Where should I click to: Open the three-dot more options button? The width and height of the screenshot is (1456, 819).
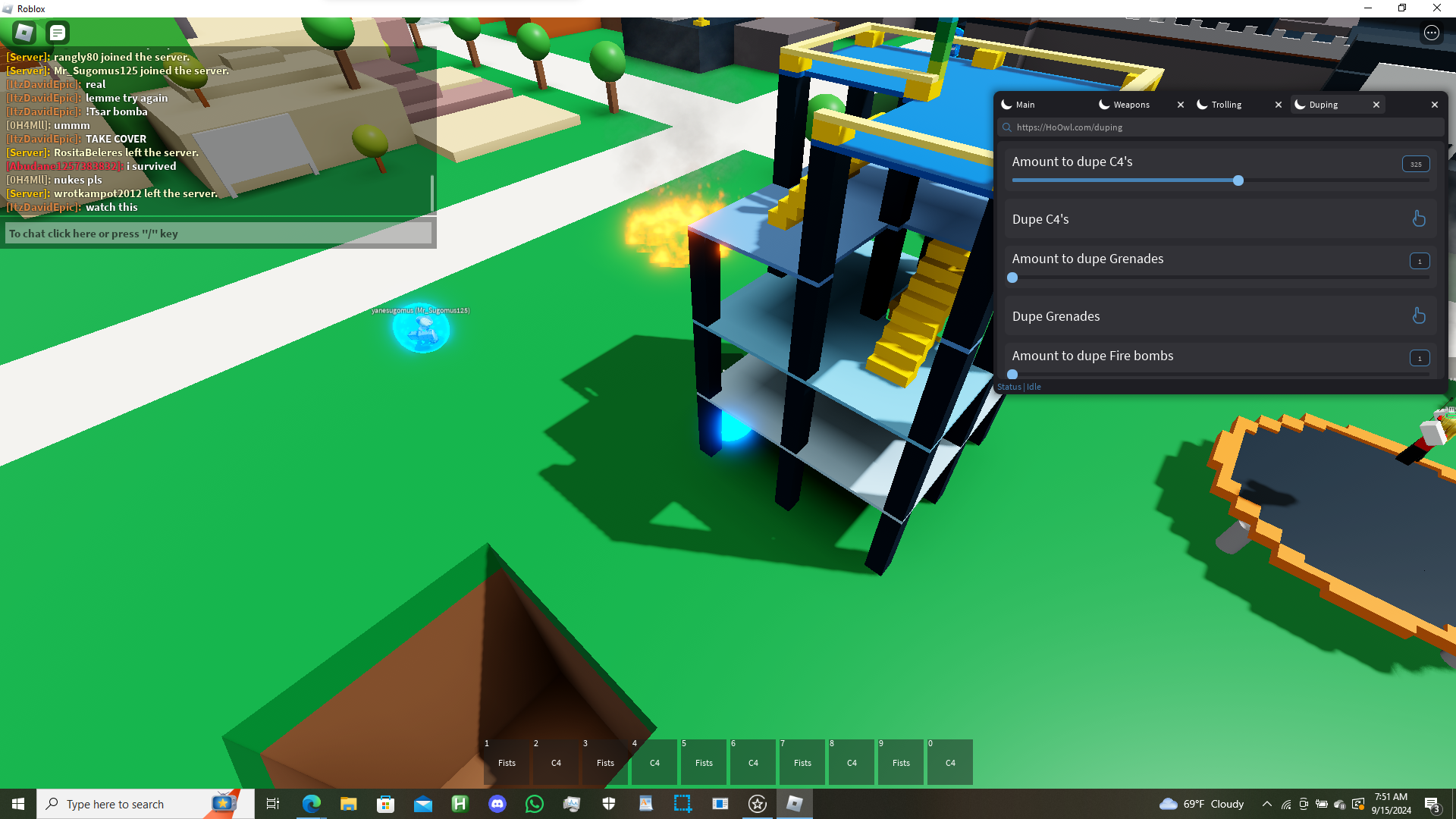tap(1431, 33)
